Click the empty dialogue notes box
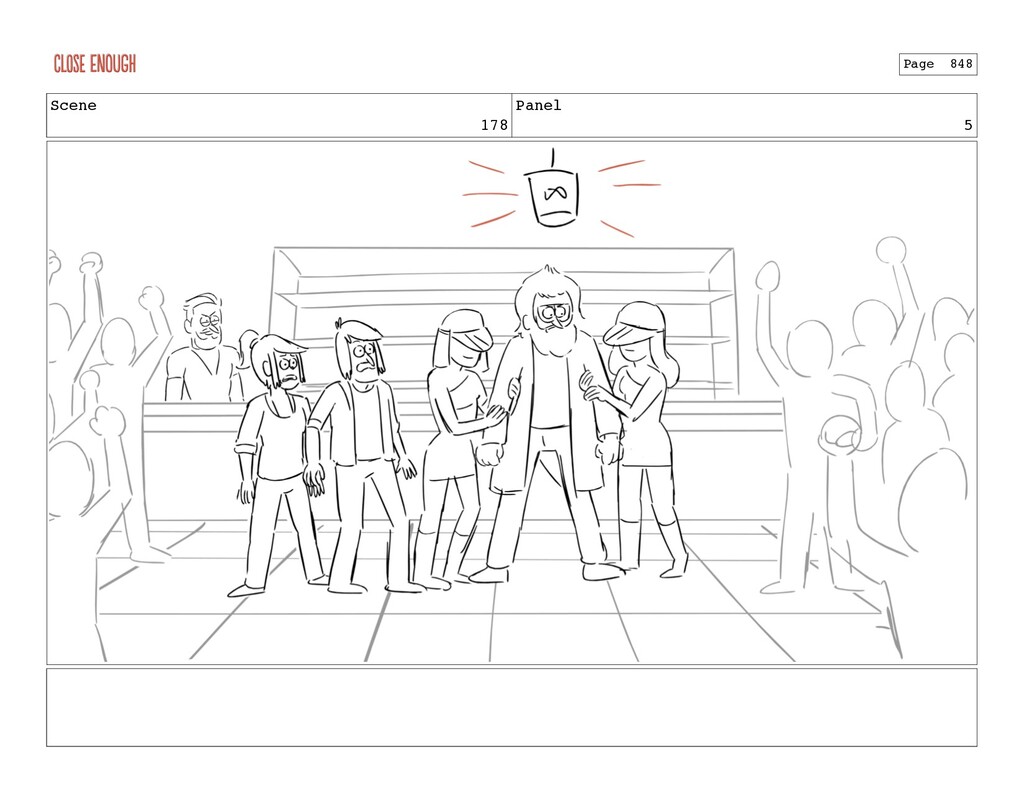 tap(512, 707)
